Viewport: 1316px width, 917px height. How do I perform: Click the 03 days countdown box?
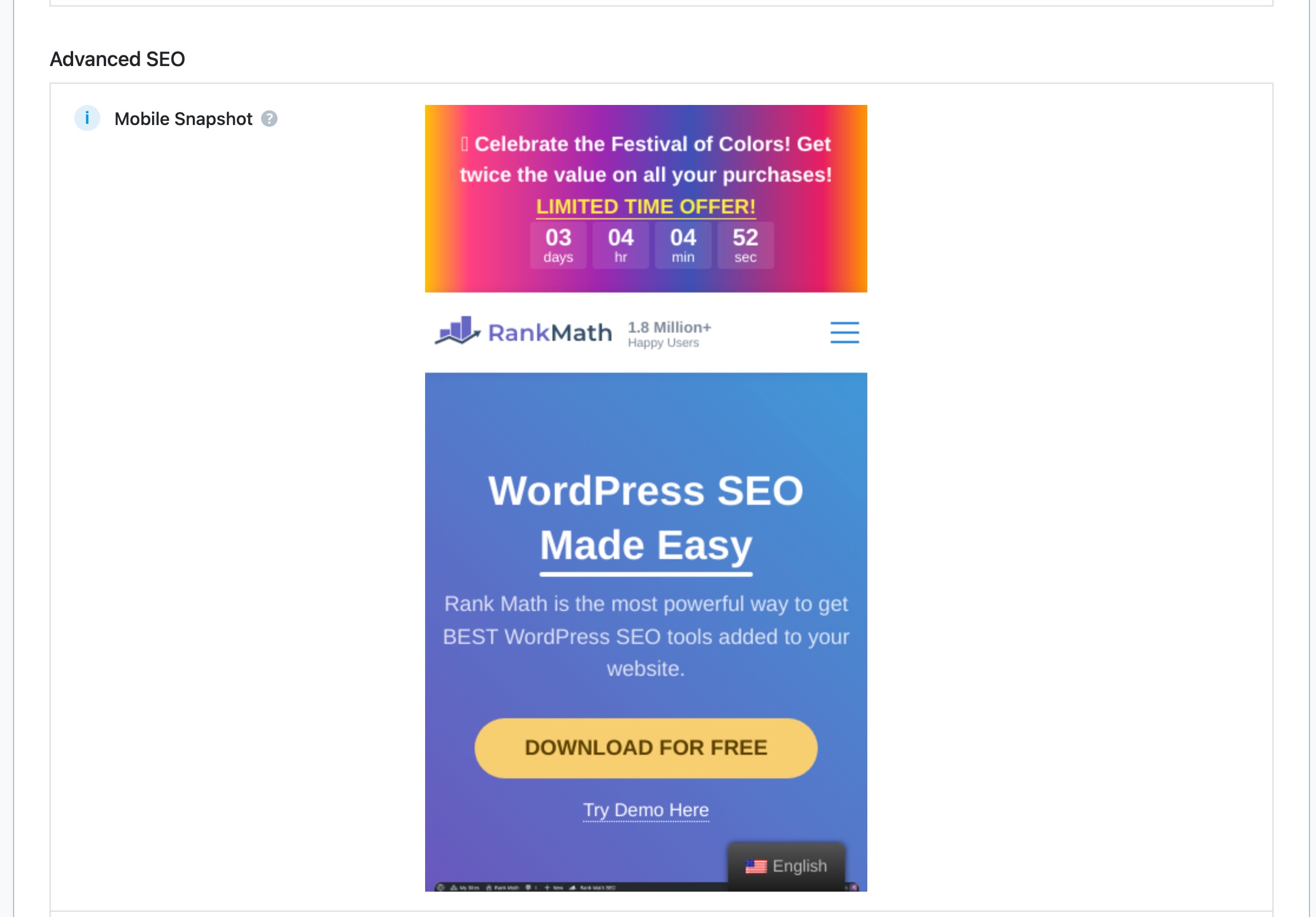coord(558,245)
